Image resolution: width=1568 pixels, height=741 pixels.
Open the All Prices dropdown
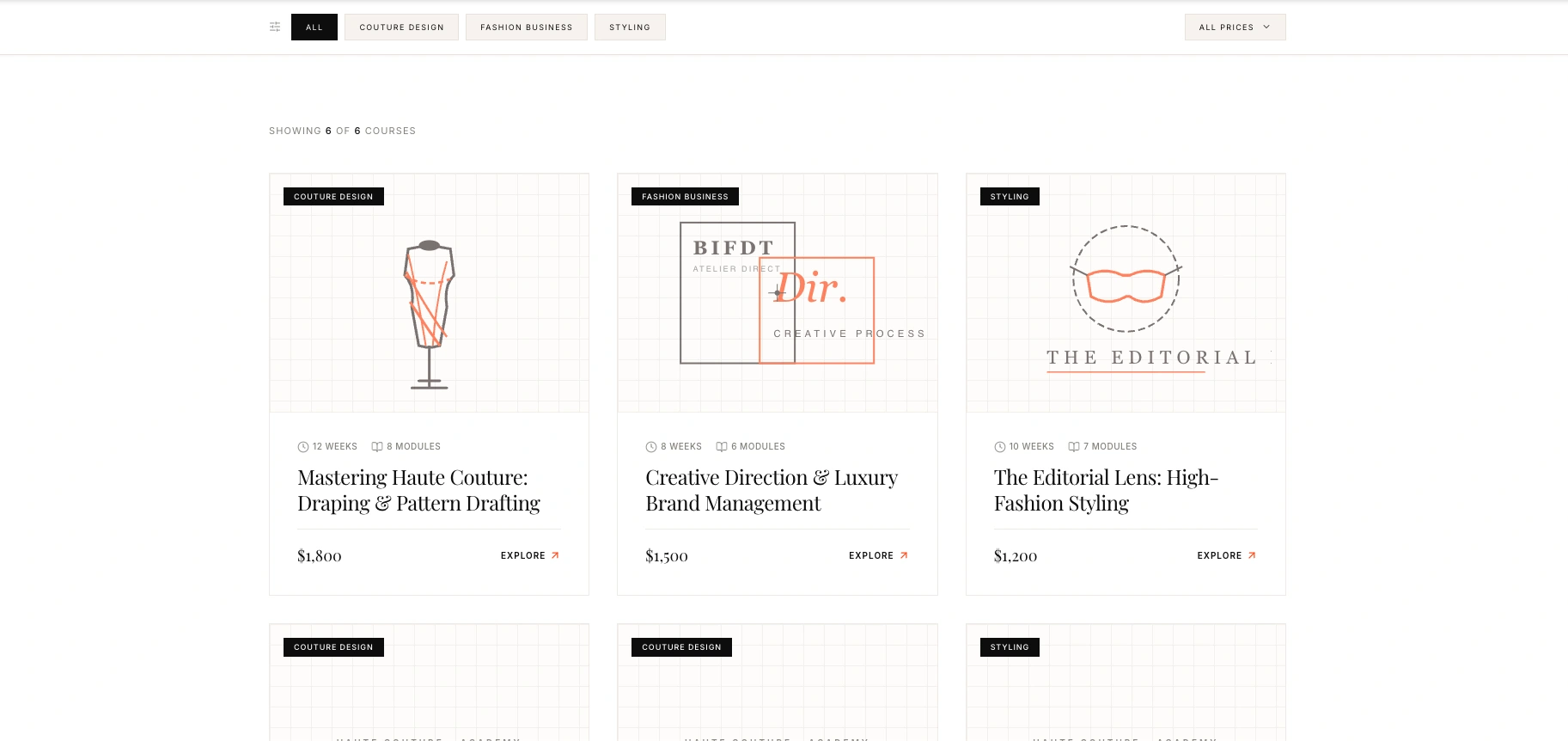(1235, 28)
